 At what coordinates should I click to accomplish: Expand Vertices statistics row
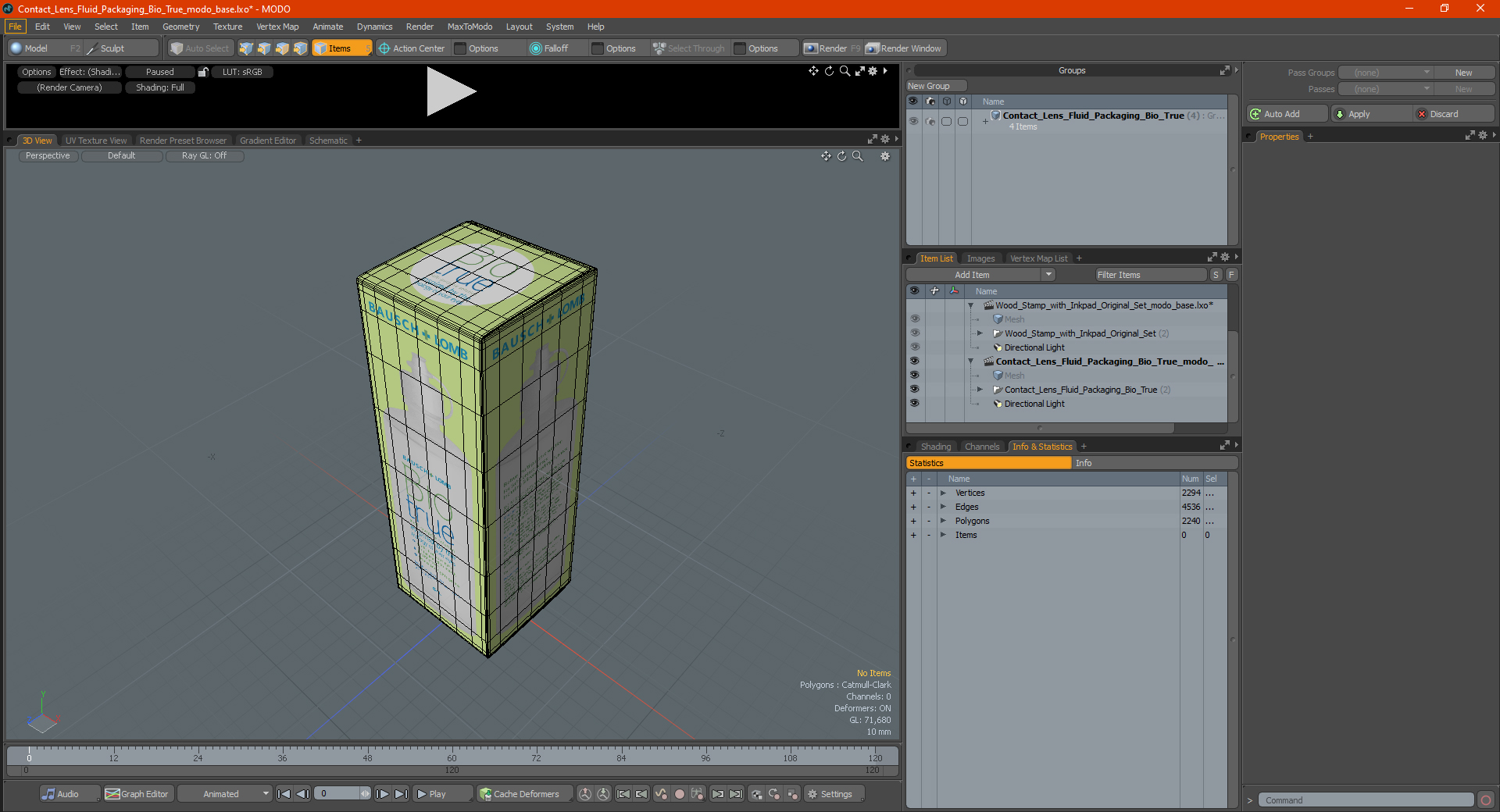[943, 493]
